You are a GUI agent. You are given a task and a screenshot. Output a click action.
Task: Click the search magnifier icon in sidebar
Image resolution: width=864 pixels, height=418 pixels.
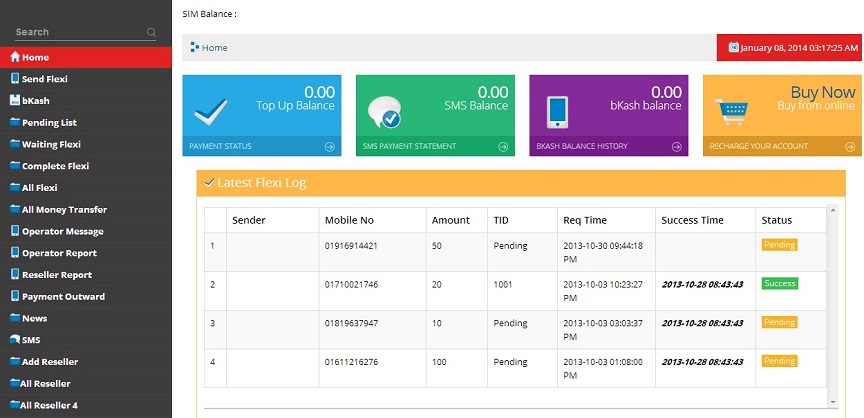coord(151,32)
